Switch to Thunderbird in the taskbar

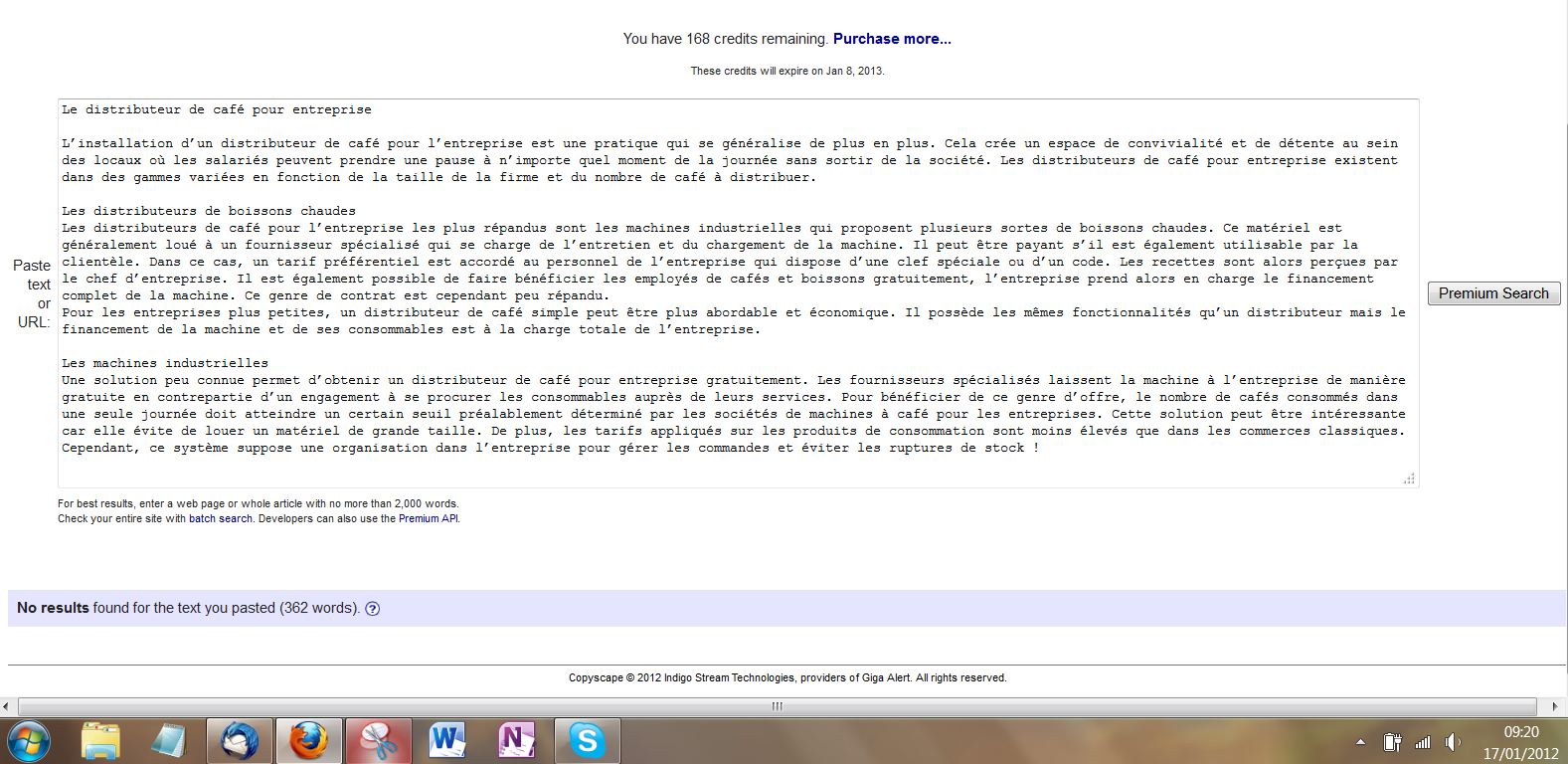click(240, 741)
